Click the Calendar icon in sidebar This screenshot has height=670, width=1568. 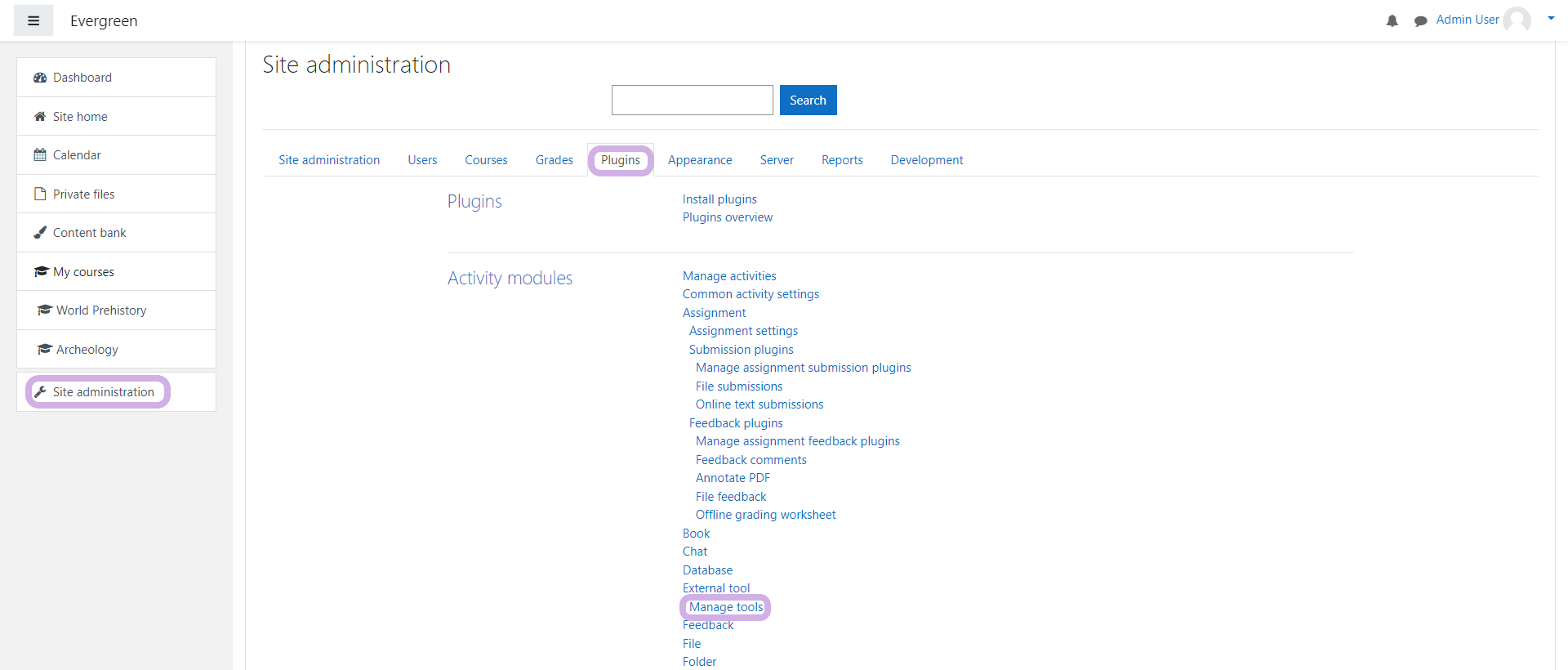(x=40, y=155)
